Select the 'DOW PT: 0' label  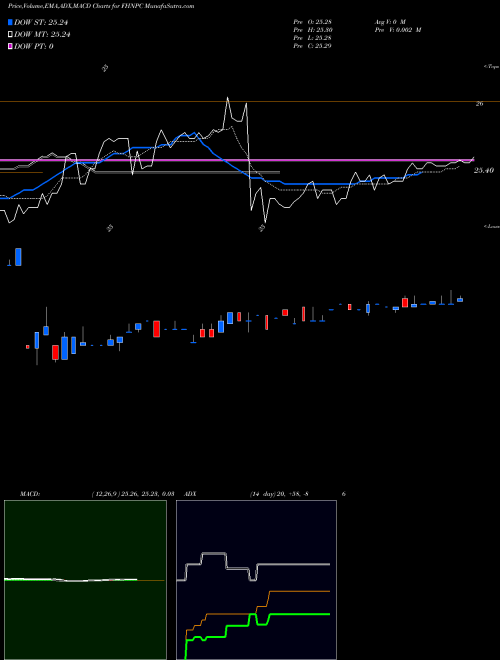[x=34, y=46]
